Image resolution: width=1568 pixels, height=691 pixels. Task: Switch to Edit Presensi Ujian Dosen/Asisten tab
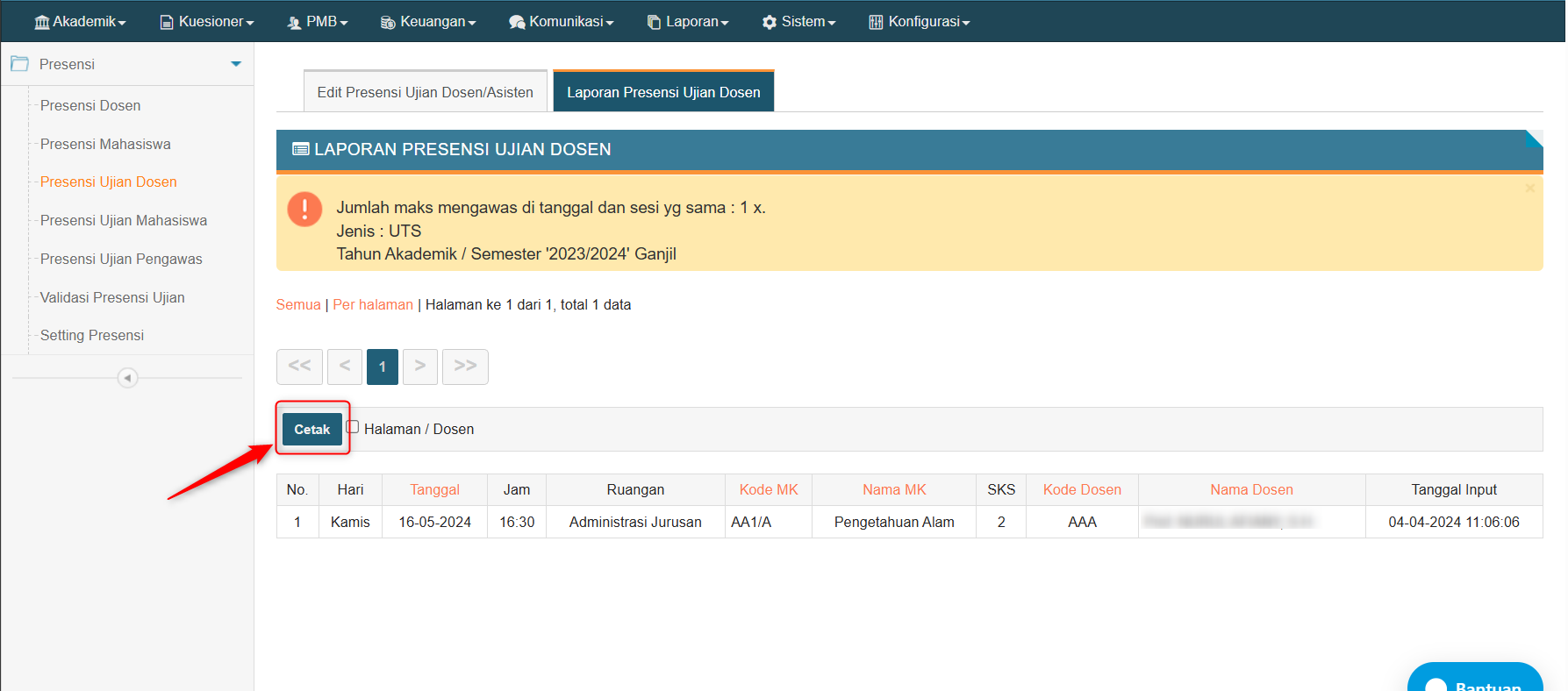425,92
